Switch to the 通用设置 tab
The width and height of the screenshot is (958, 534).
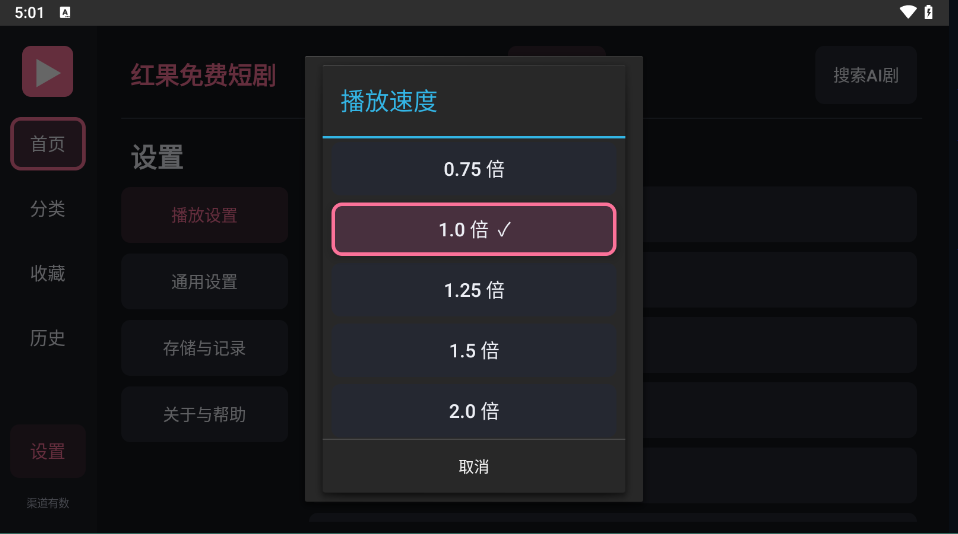205,282
